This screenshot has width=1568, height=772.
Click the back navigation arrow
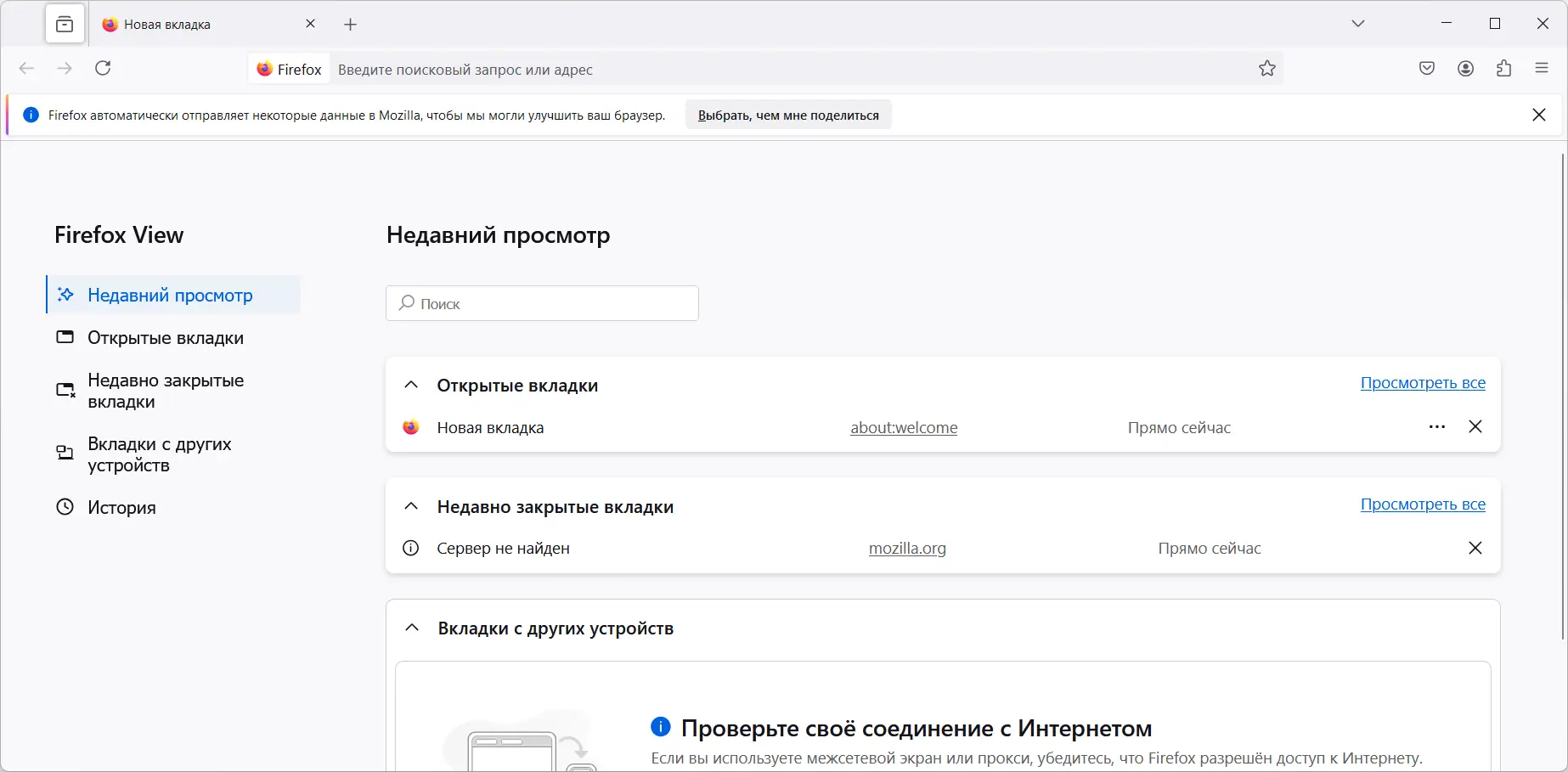point(26,69)
